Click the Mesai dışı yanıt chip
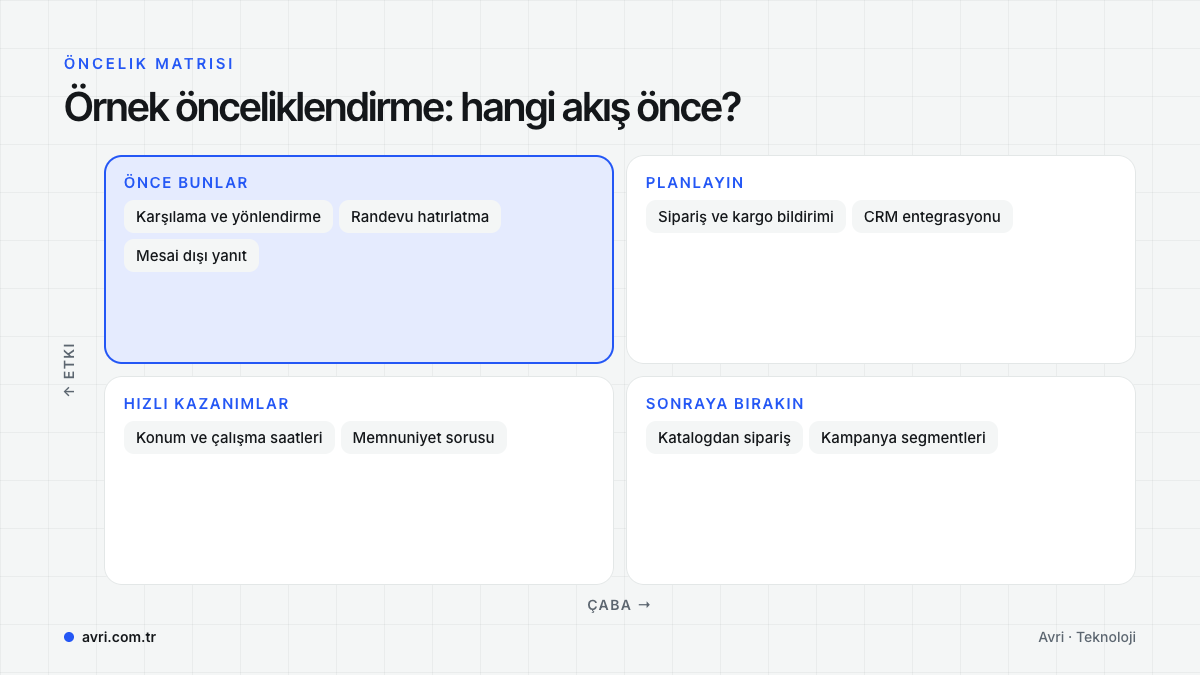This screenshot has height=675, width=1200. (191, 256)
